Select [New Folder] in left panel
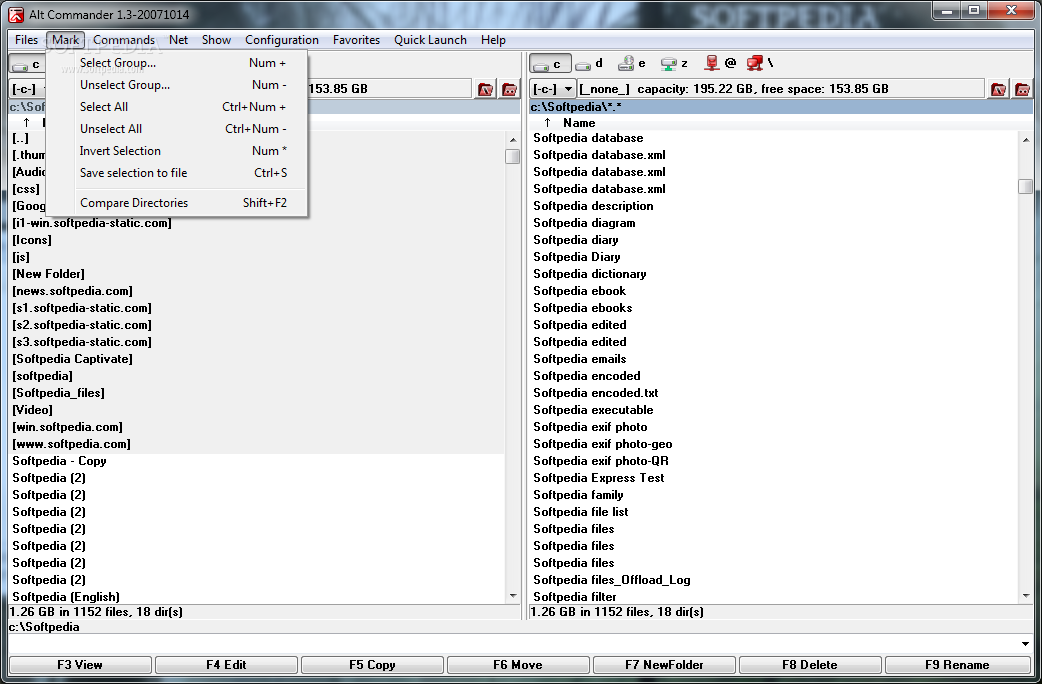The height and width of the screenshot is (684, 1042). [x=49, y=274]
